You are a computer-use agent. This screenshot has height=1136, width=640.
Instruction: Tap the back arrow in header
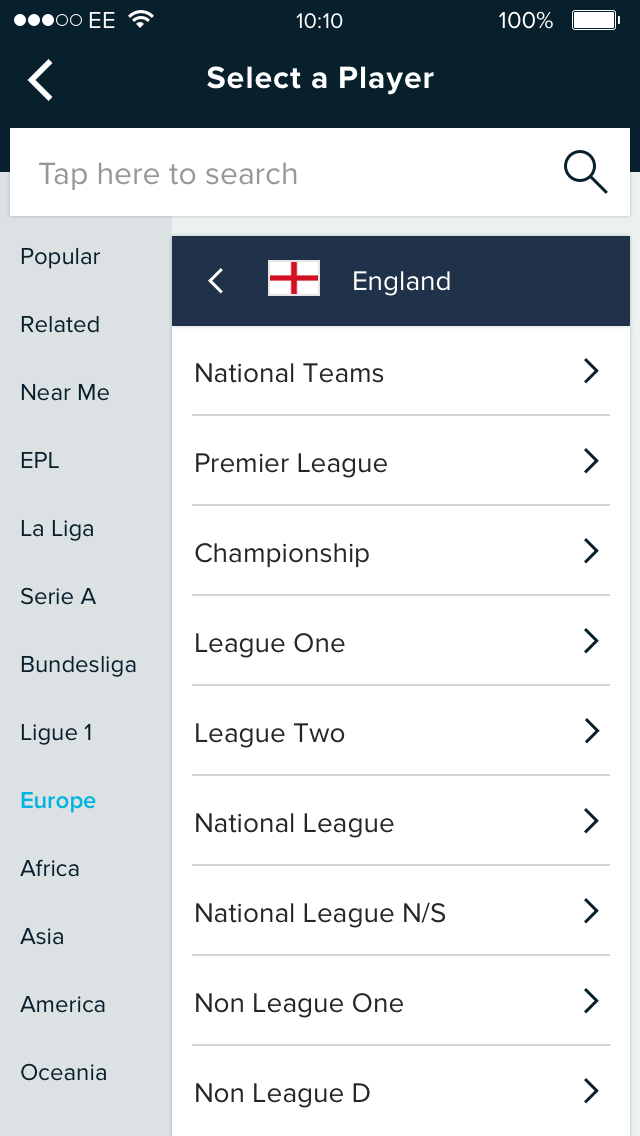41,80
